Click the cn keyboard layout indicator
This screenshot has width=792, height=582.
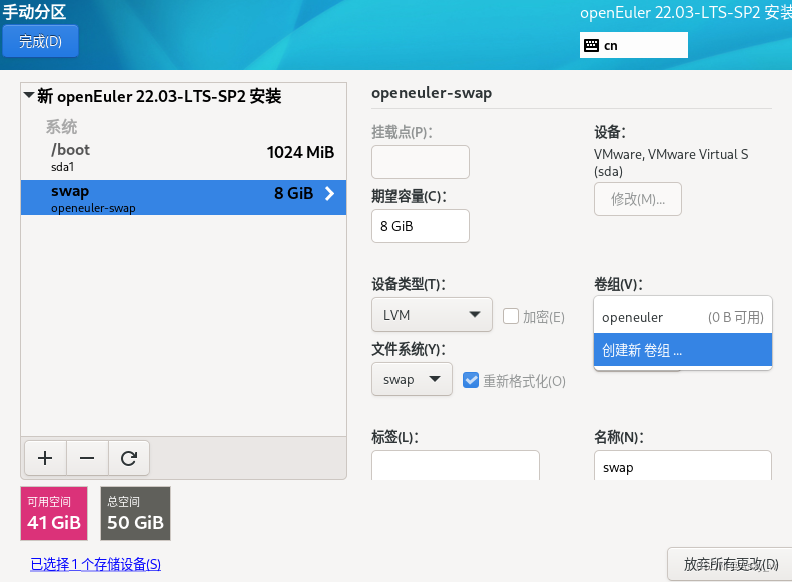(633, 45)
